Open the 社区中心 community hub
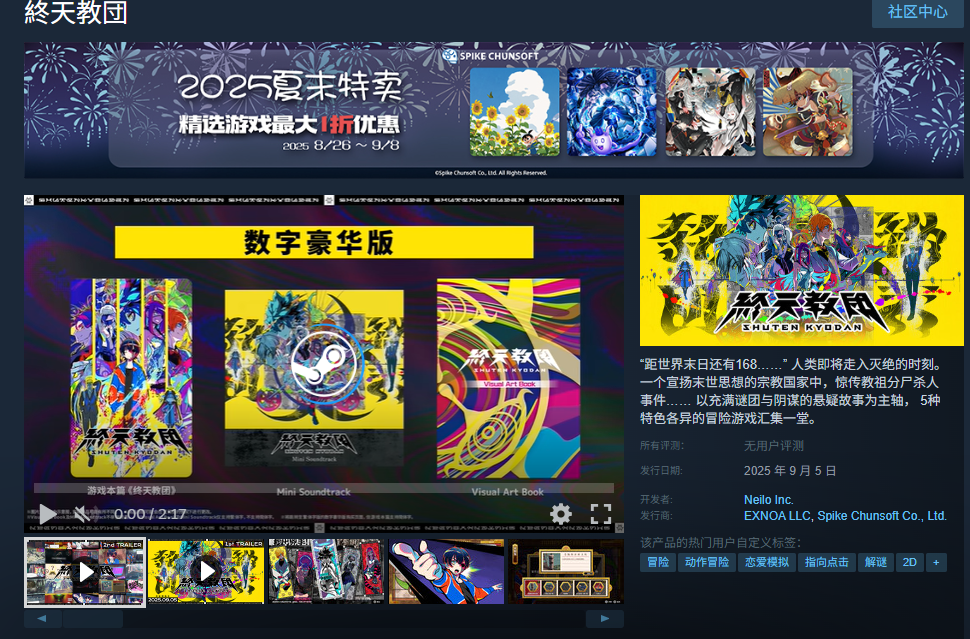Image resolution: width=970 pixels, height=639 pixels. [x=917, y=12]
